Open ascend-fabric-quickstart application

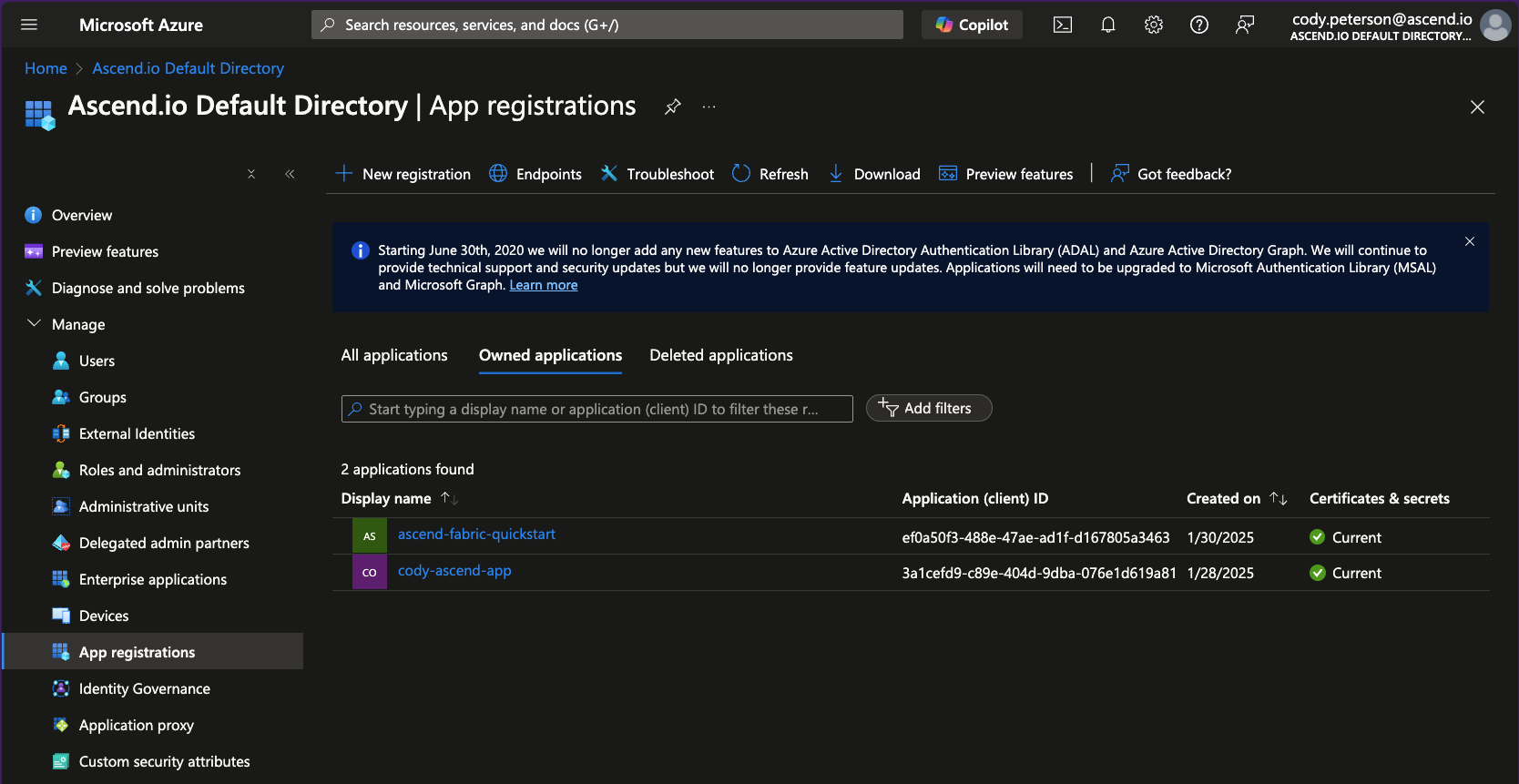(x=476, y=535)
